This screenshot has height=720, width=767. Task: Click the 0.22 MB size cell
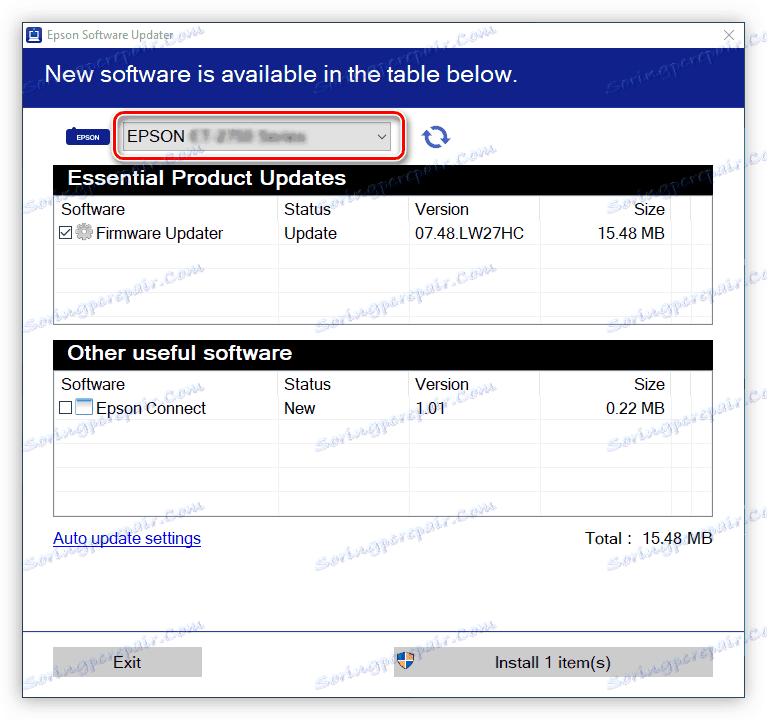pyautogui.click(x=635, y=408)
